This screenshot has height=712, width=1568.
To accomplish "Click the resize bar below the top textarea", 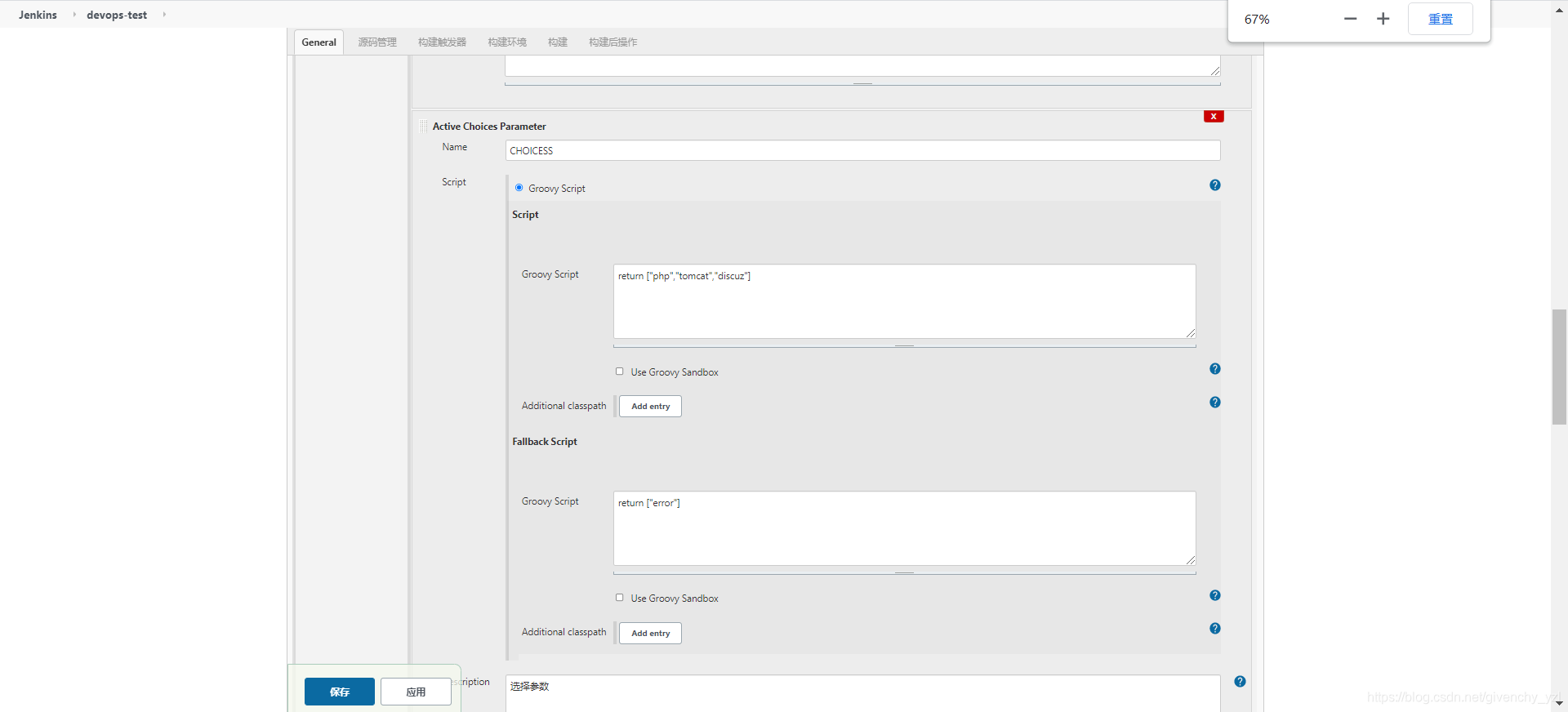I will click(x=862, y=83).
